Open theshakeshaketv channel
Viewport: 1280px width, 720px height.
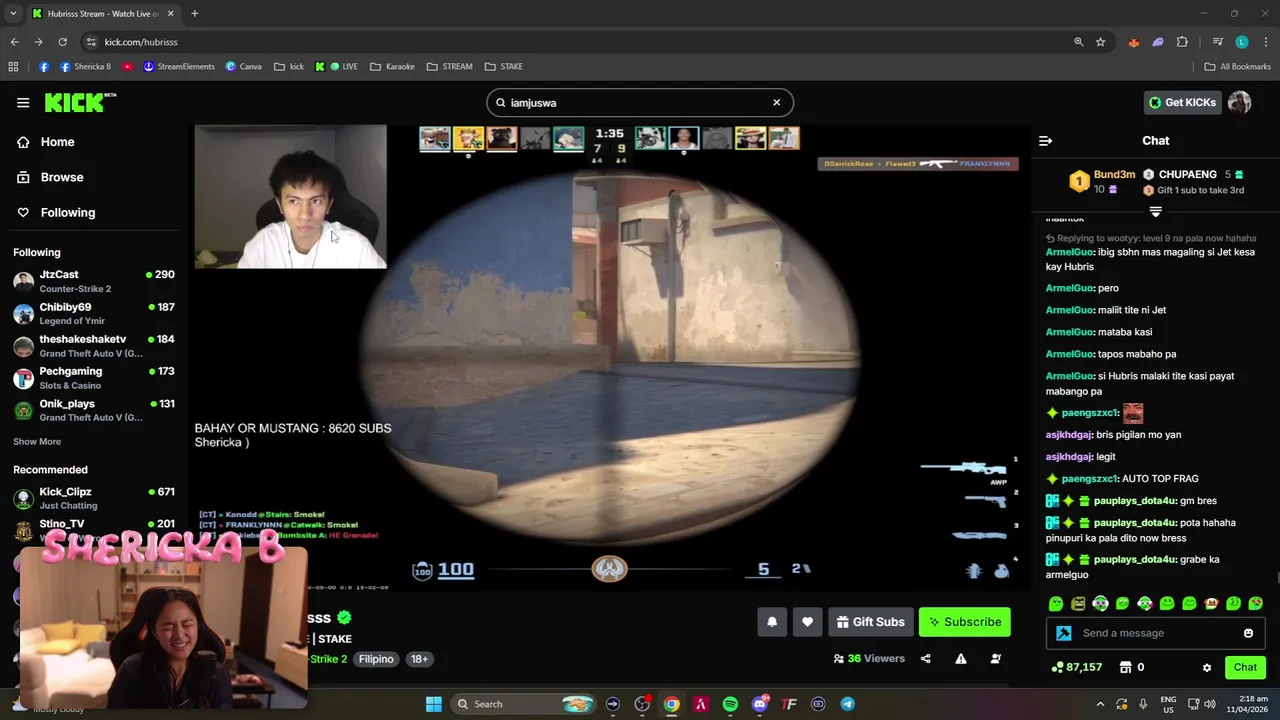tap(94, 346)
